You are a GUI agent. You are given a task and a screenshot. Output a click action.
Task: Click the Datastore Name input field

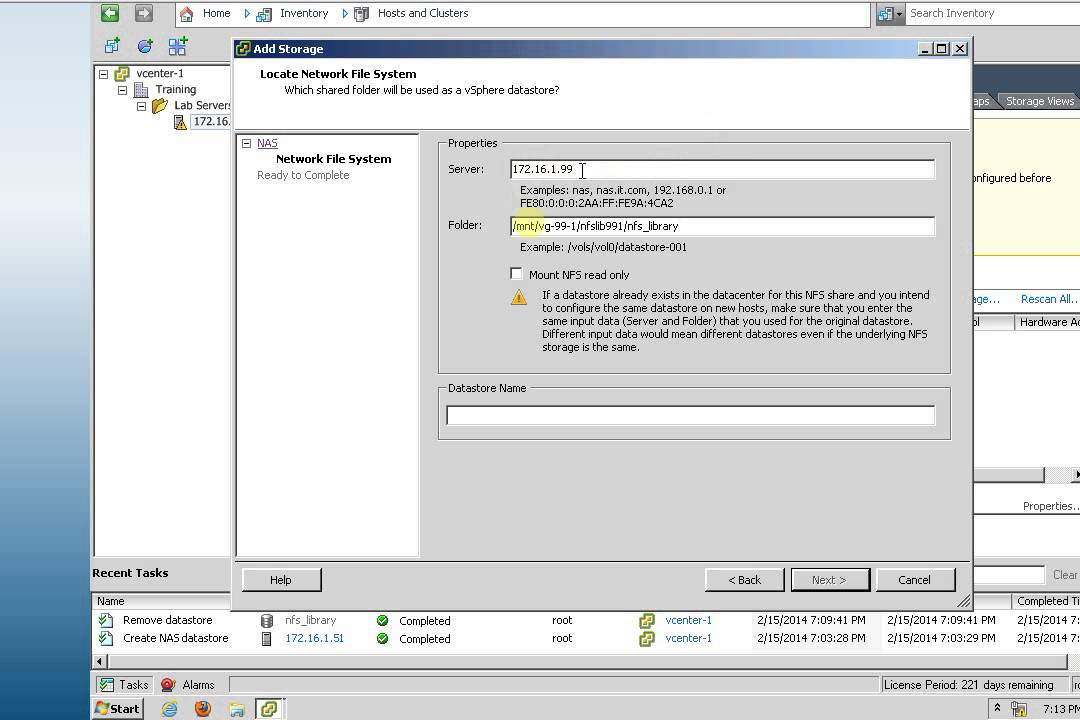(x=690, y=415)
